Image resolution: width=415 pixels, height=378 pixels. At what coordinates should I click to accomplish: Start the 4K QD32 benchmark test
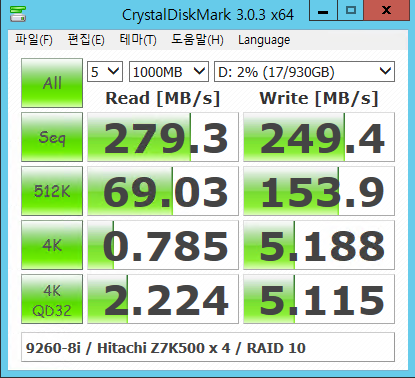pos(52,299)
